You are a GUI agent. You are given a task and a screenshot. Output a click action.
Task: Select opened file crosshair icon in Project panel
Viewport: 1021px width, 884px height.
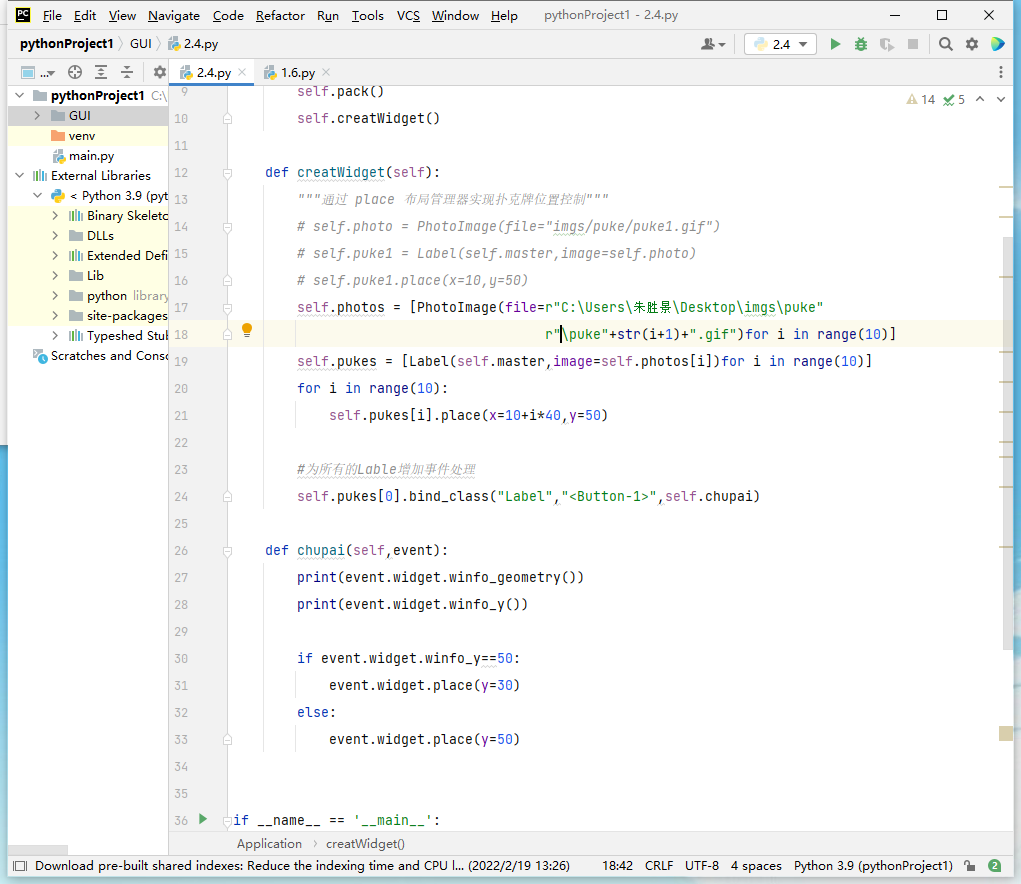pos(75,72)
